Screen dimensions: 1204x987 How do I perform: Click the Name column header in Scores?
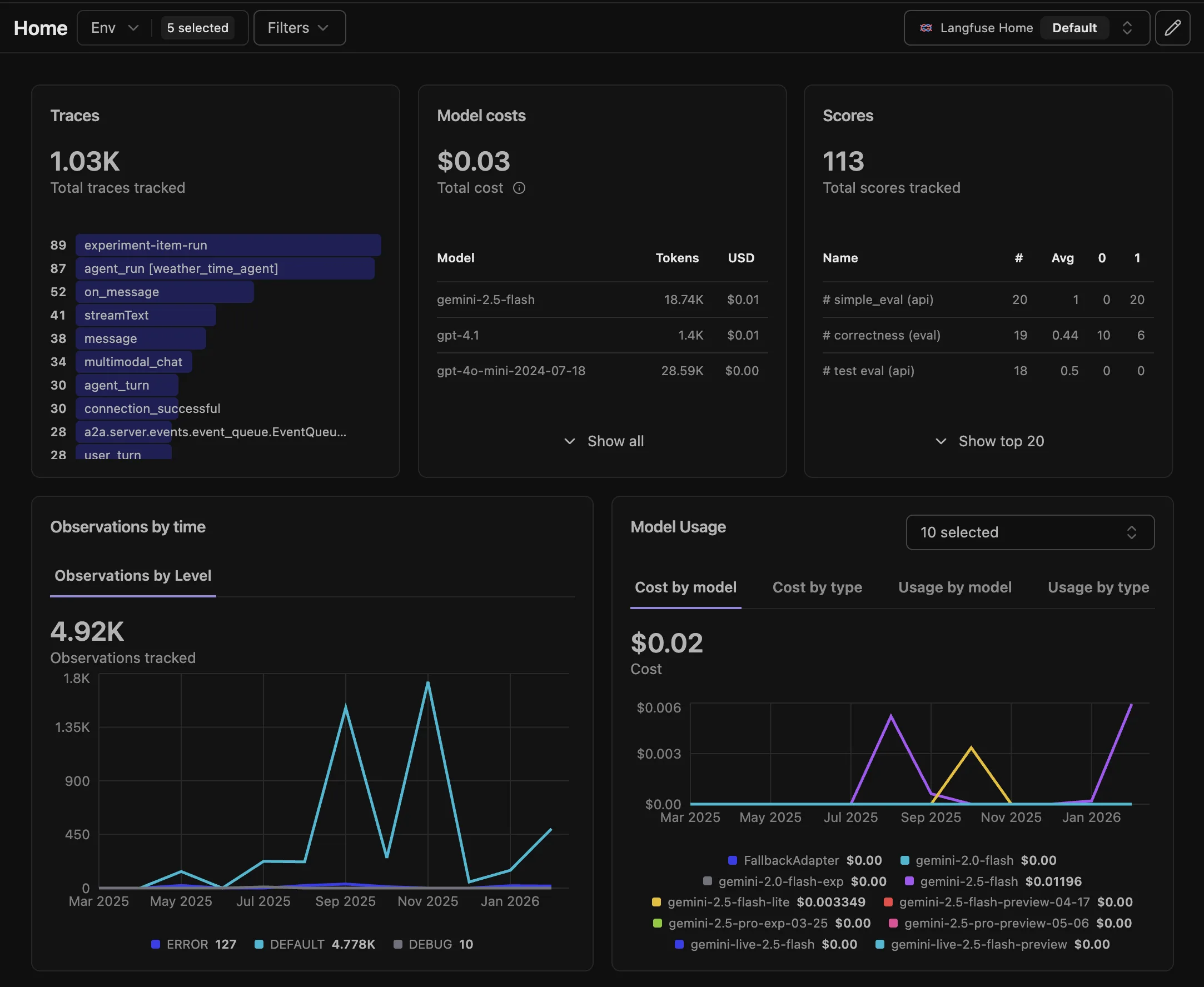(840, 258)
